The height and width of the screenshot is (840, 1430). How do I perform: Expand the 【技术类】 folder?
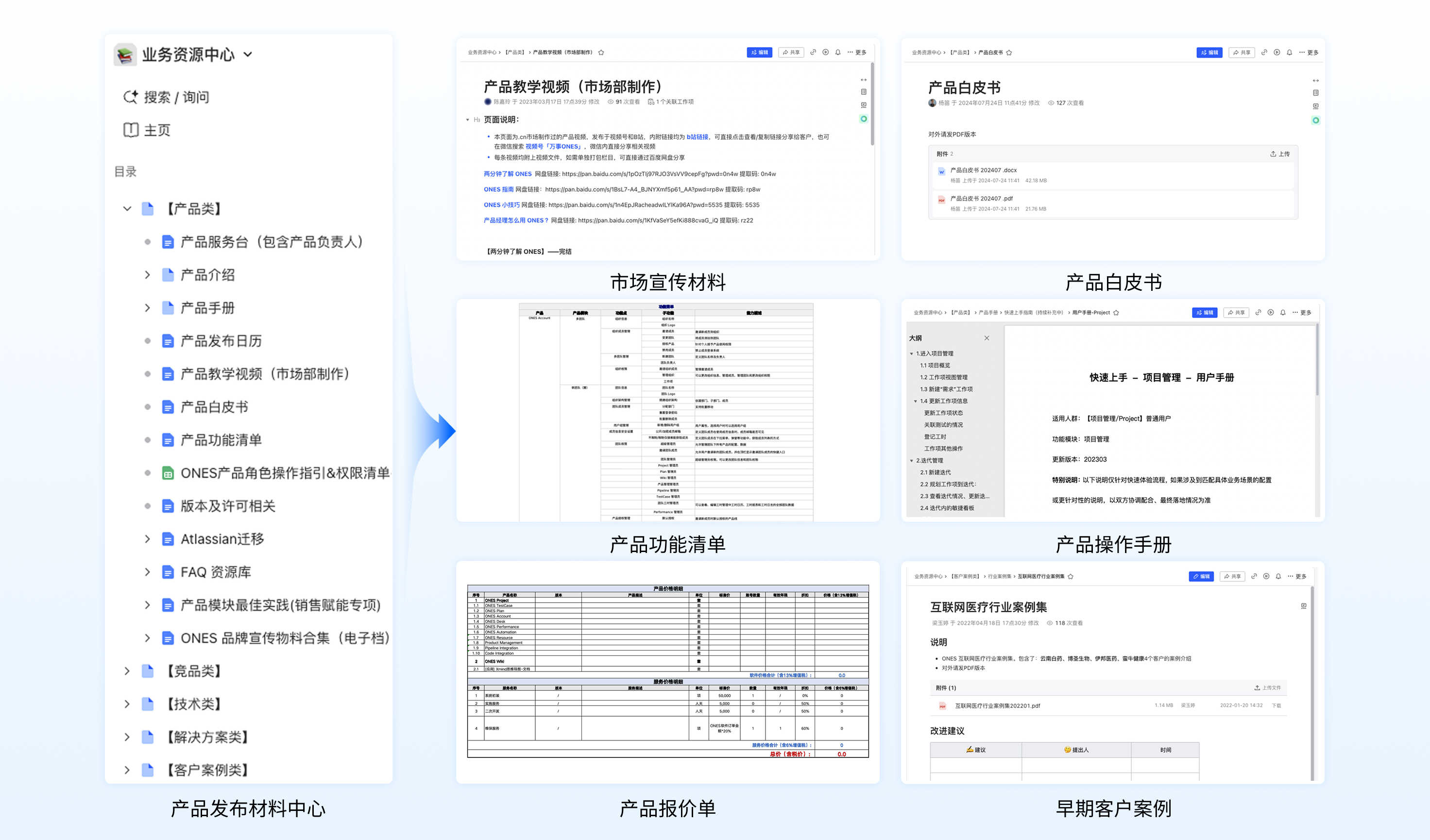[127, 704]
